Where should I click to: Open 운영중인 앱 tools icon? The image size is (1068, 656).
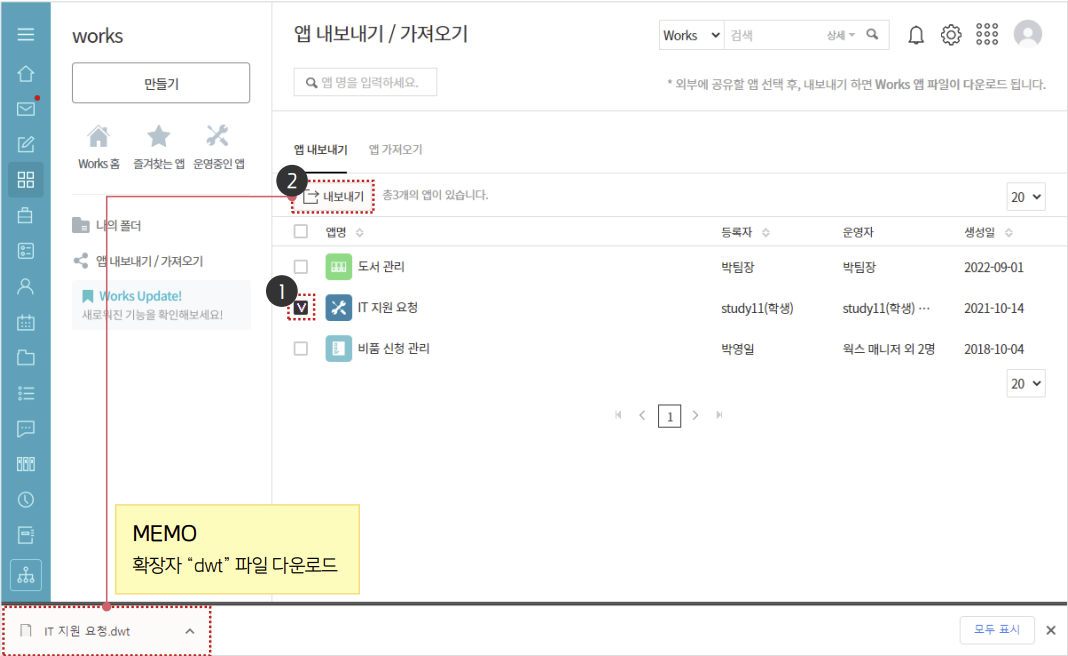point(218,137)
